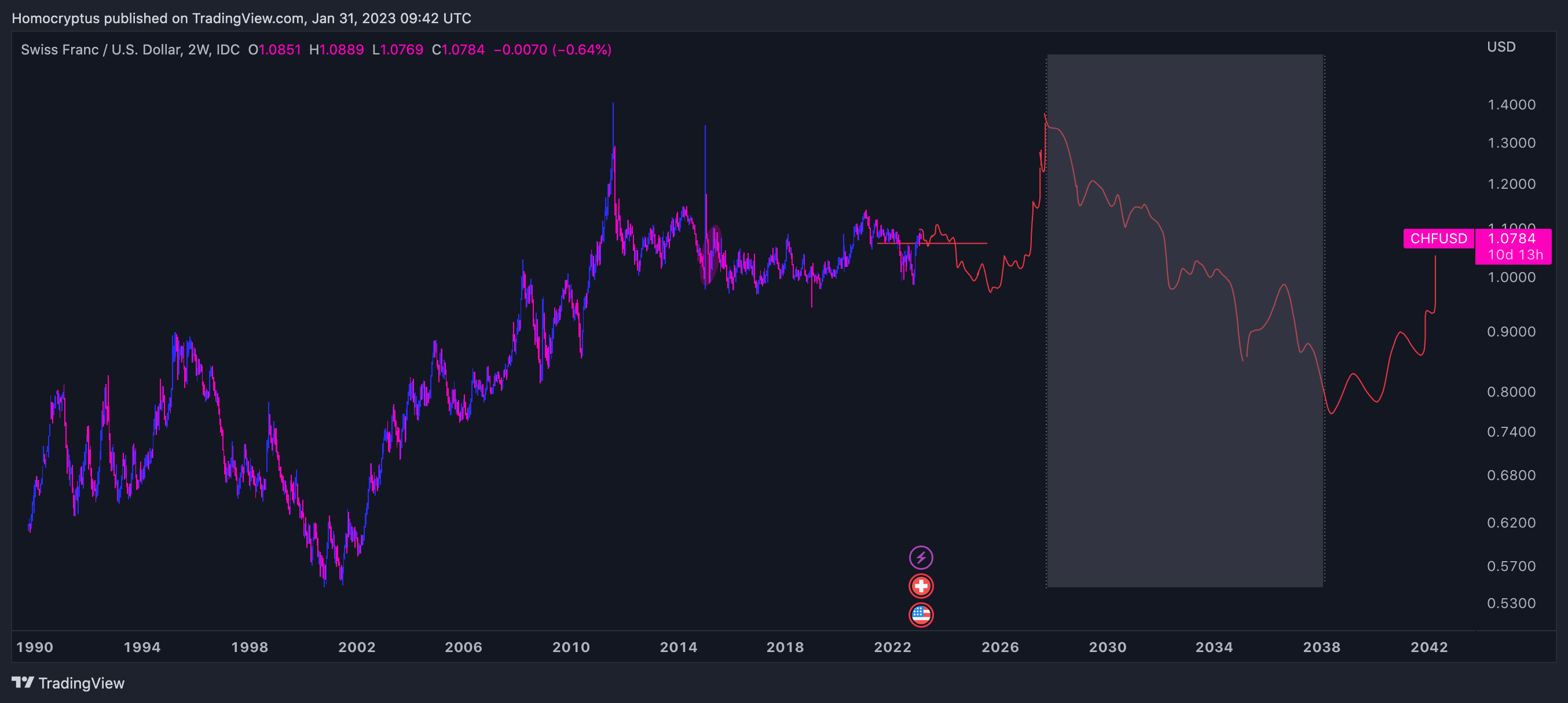This screenshot has width=1568, height=703.
Task: Click the 1990 time axis label
Action: pos(35,646)
